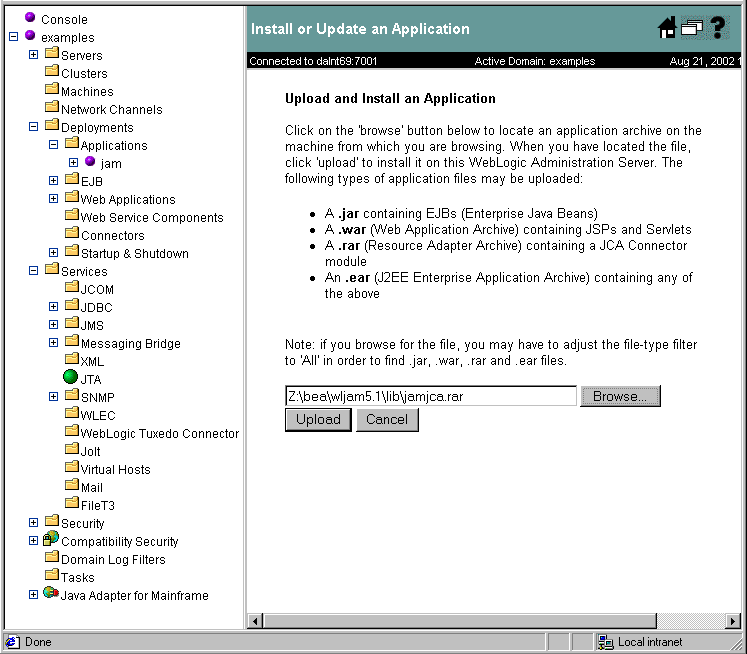Collapse the examples domain node
The width and height of the screenshot is (747, 654).
[13, 36]
